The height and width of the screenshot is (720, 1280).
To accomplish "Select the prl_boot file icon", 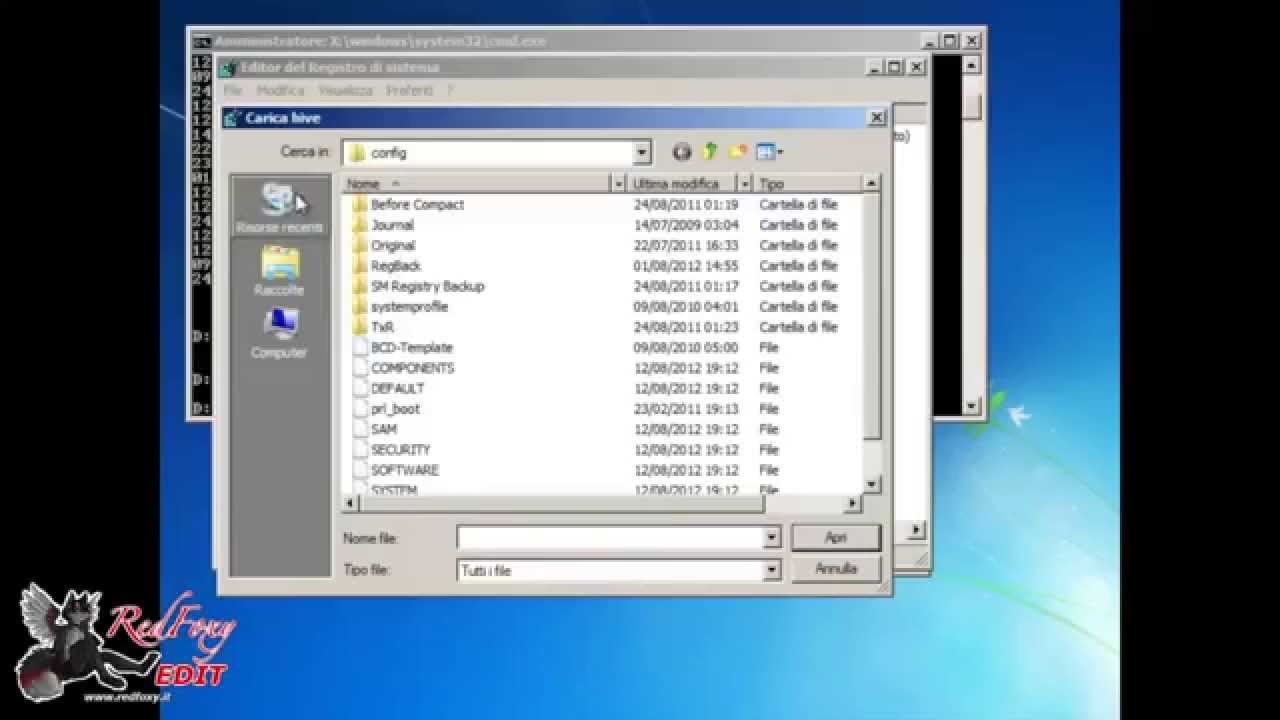I will click(x=361, y=409).
